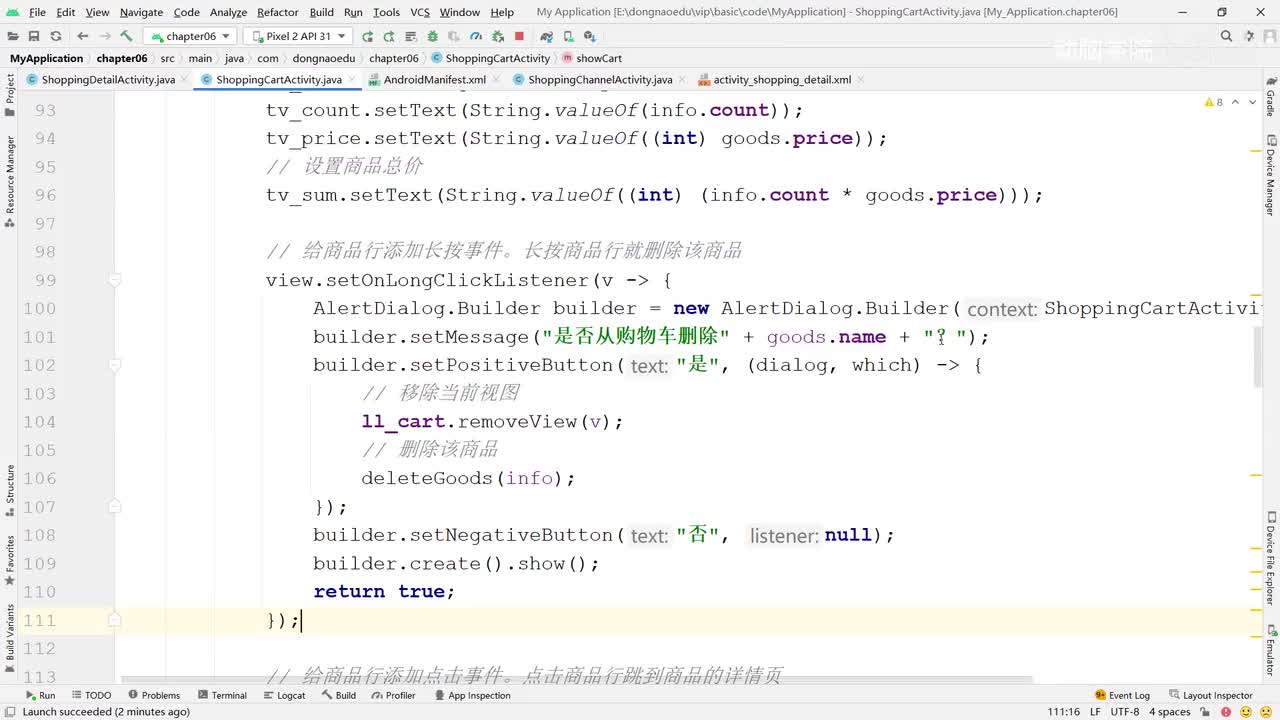Collapse the fold marker at line 111
The height and width of the screenshot is (720, 1280).
115,620
